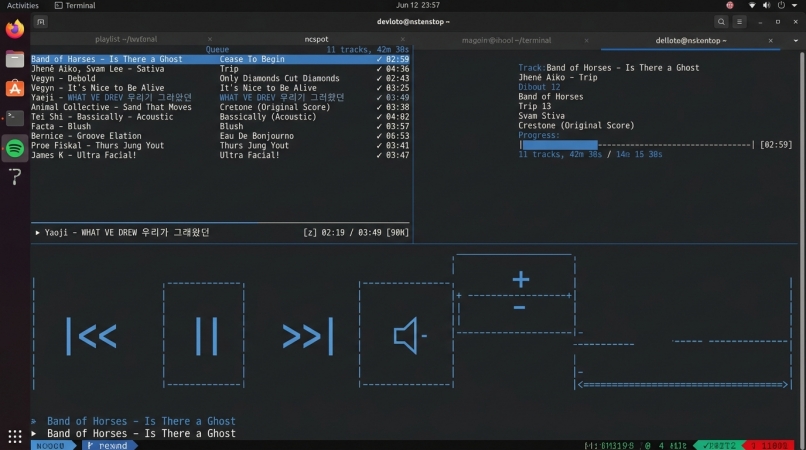Click the red status bar segment

(769, 445)
